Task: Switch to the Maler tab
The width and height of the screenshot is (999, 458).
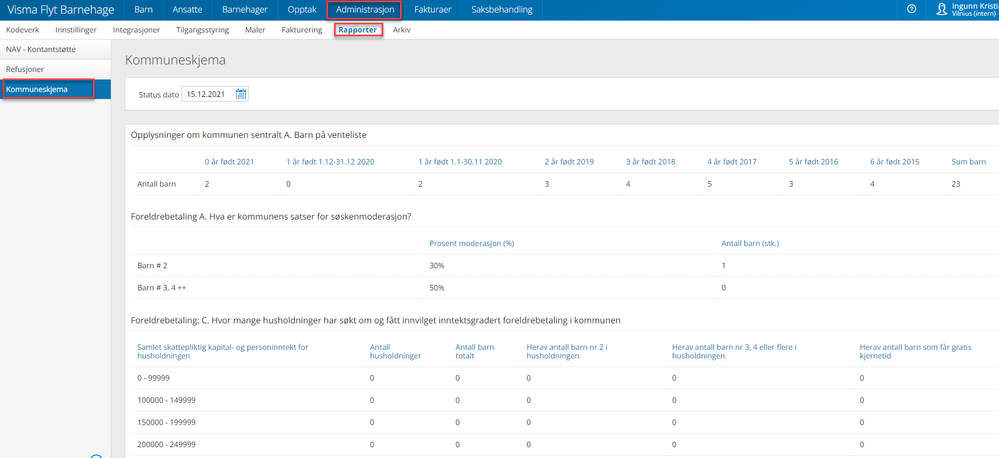Action: (255, 30)
